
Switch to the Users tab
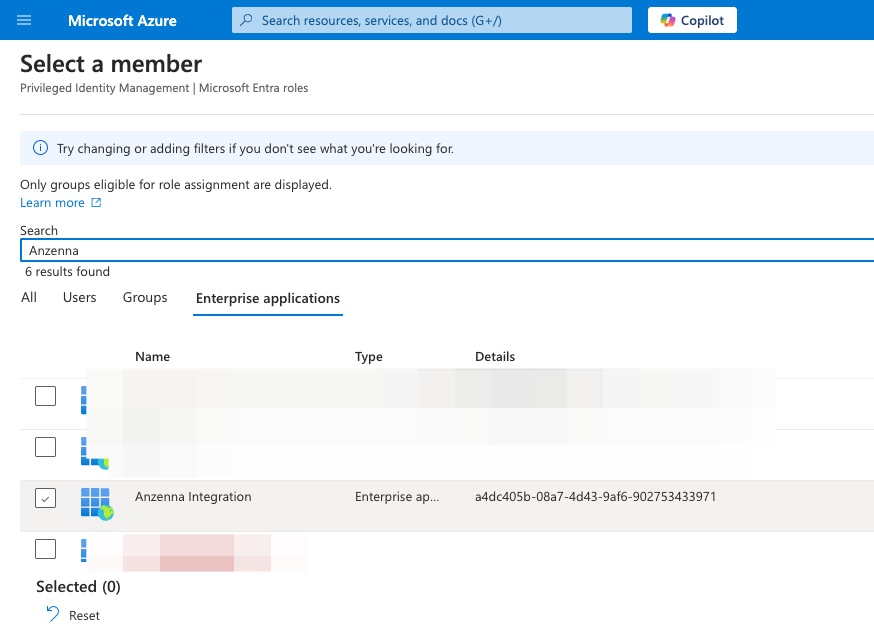80,298
